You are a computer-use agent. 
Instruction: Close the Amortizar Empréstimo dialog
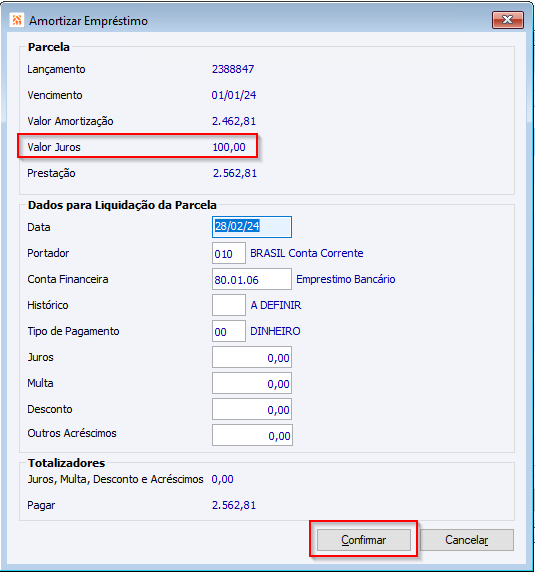coord(508,20)
